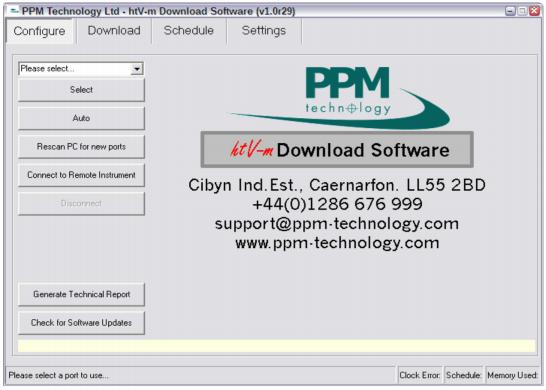Click the 'Please select...' combo box field

click(81, 69)
